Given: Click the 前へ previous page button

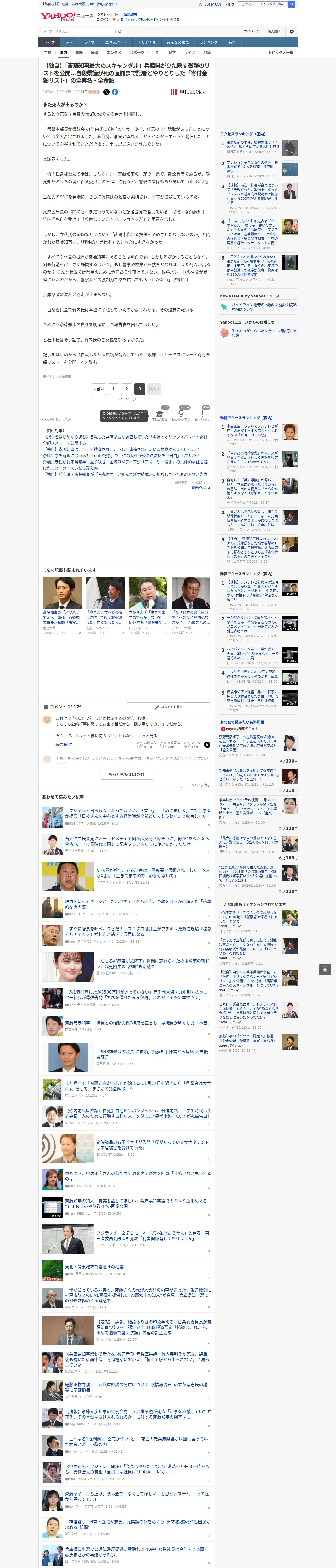Looking at the screenshot, I should click(x=99, y=389).
